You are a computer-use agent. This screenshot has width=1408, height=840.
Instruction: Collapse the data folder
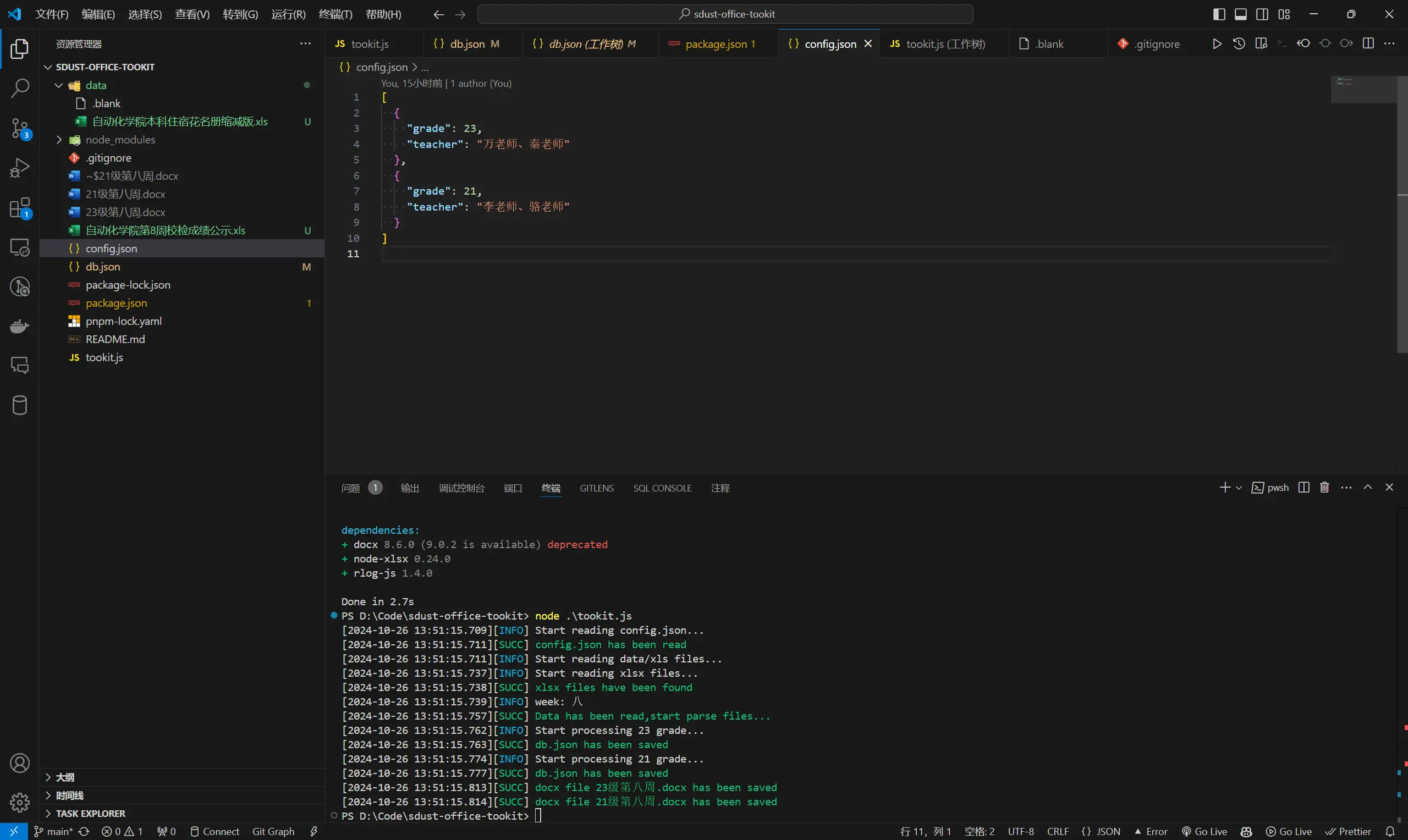tap(58, 85)
